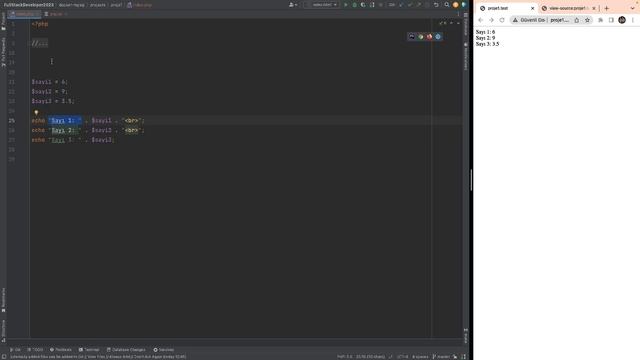Open the Services tool window

(x=164, y=350)
